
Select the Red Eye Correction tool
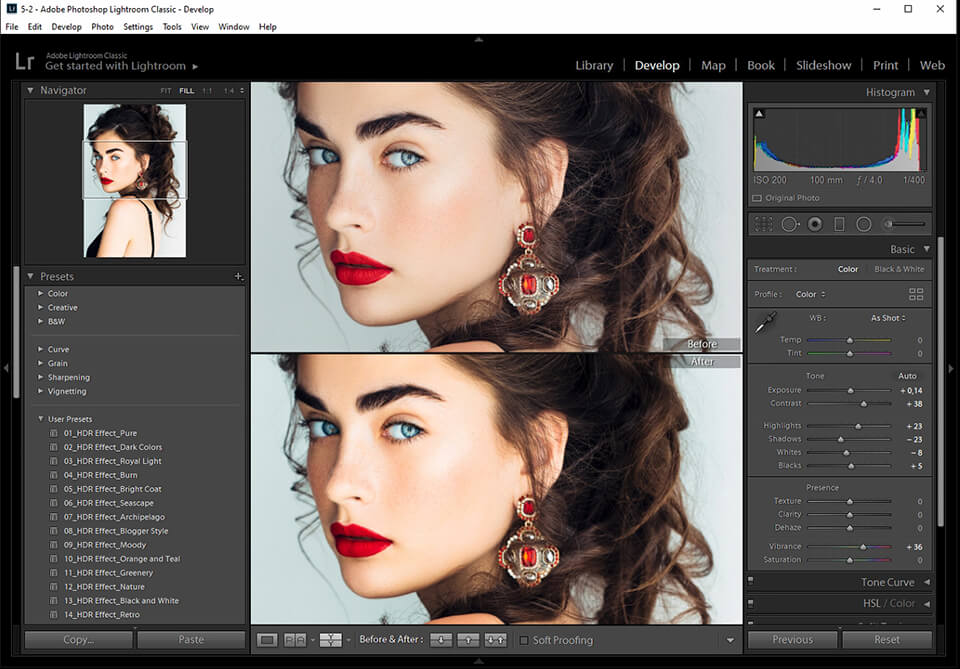[814, 224]
